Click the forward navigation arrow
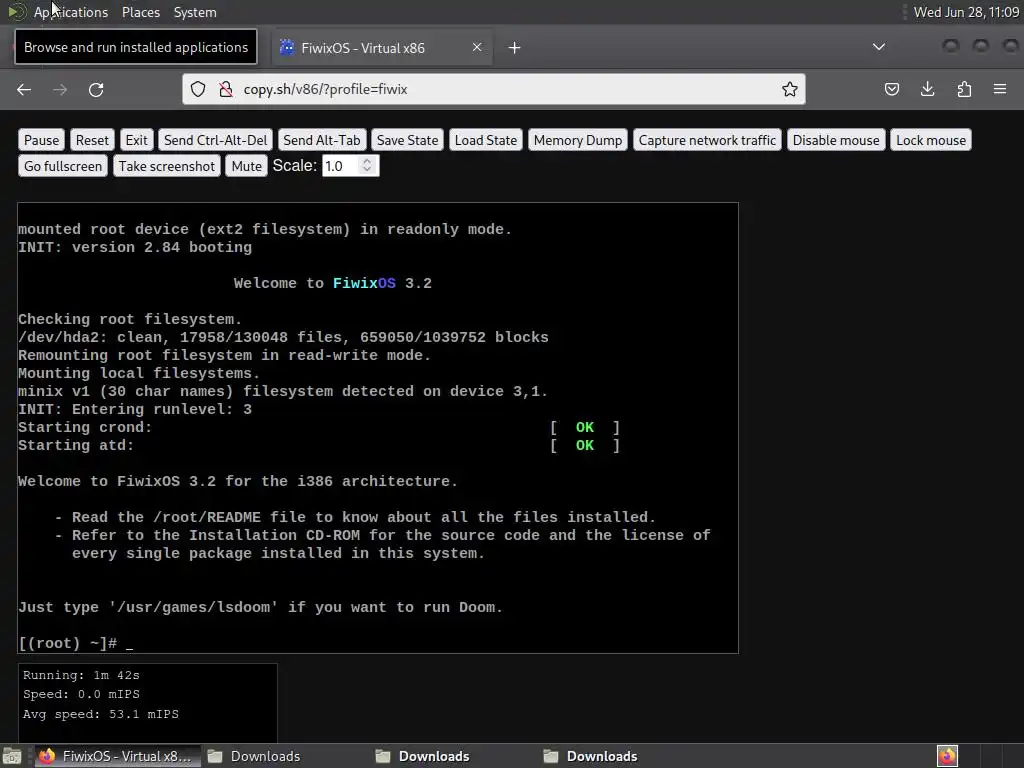Viewport: 1024px width, 768px height. (x=60, y=89)
